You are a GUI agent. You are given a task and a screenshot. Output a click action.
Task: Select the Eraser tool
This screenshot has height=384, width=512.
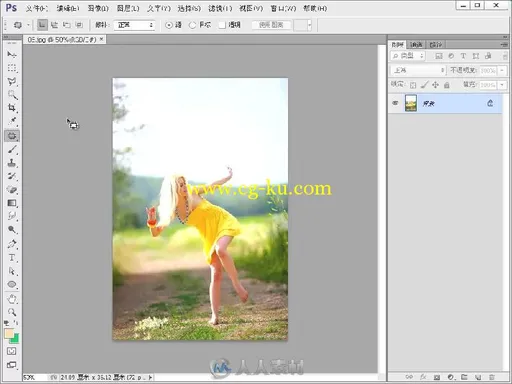12,190
